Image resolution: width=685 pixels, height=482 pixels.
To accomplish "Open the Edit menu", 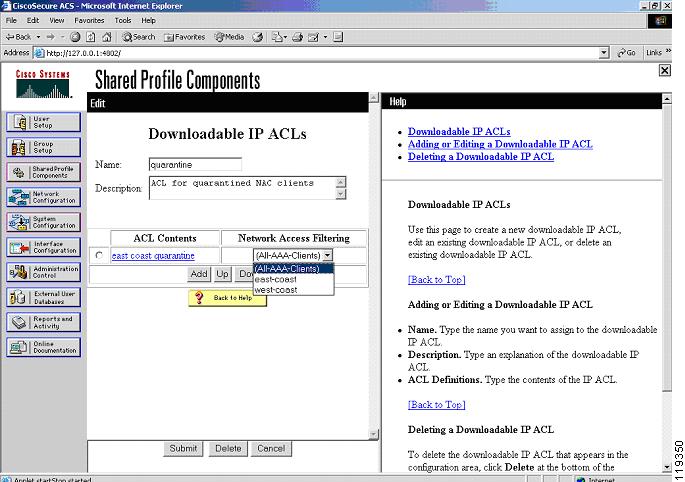I will pyautogui.click(x=33, y=21).
